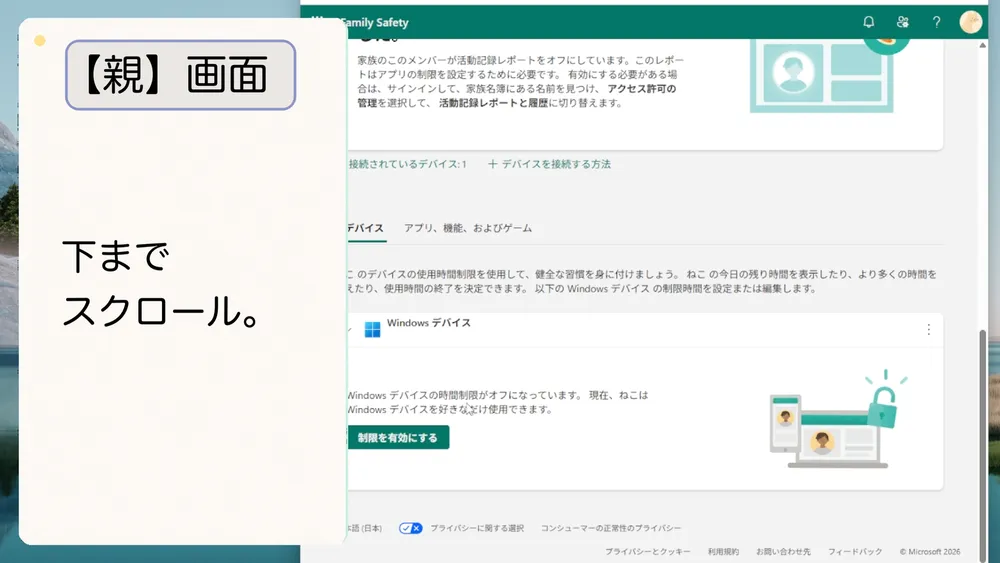Screen dimensions: 1000x563
Task: Open the family members icon in header
Action: click(x=902, y=22)
